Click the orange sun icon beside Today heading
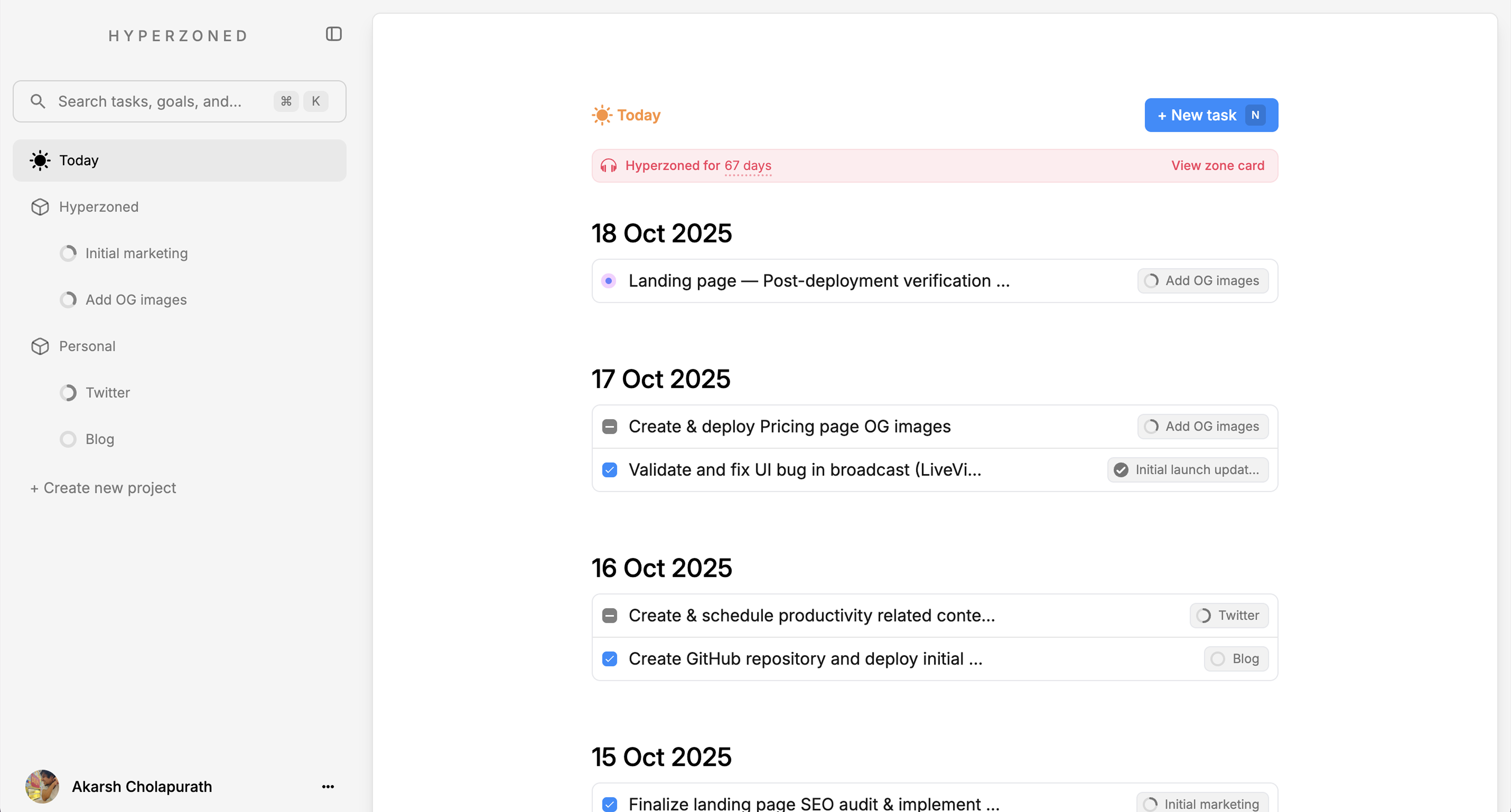 (602, 116)
